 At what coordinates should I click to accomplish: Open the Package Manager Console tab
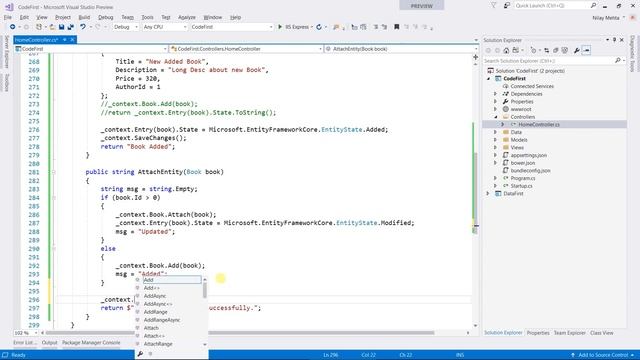pyautogui.click(x=91, y=343)
